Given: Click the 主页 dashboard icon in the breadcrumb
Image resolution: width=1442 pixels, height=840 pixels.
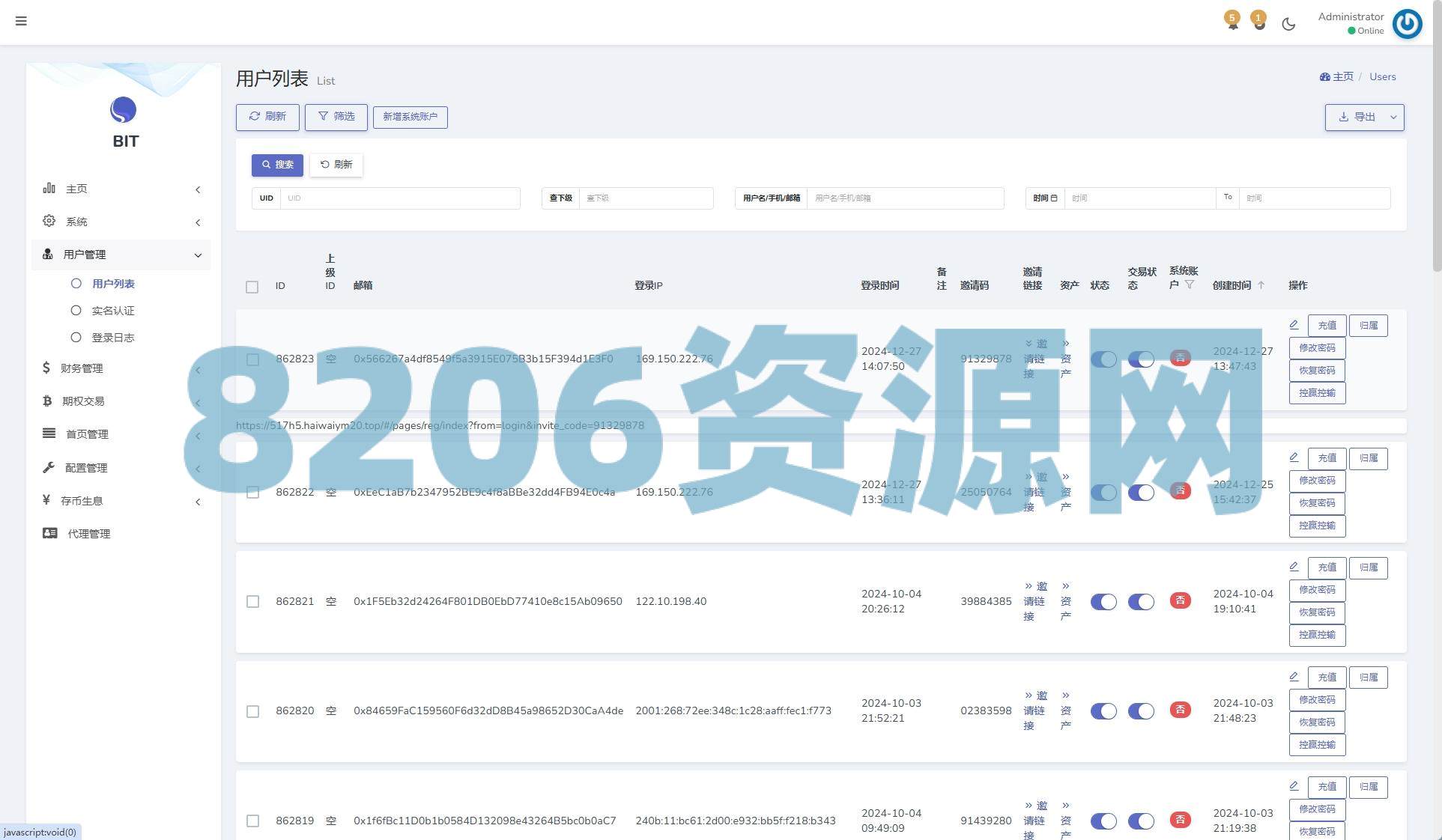Looking at the screenshot, I should 1325,76.
